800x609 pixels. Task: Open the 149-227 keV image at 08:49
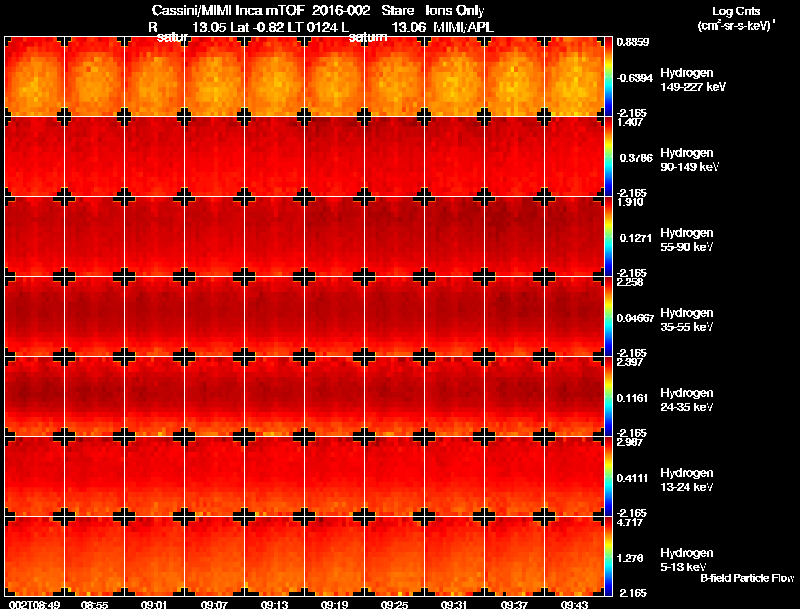pyautogui.click(x=34, y=77)
